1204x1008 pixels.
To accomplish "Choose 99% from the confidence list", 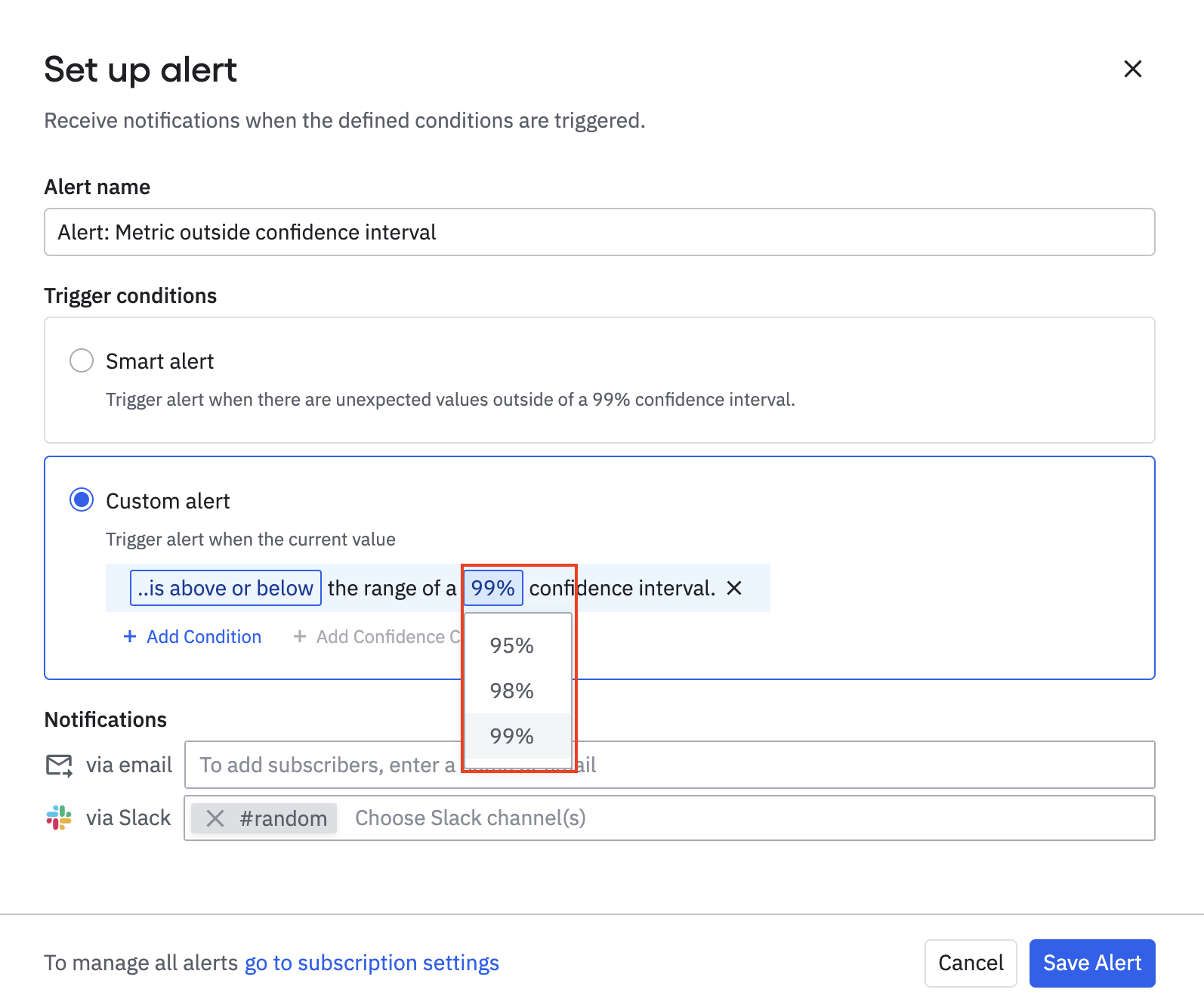I will [x=511, y=736].
